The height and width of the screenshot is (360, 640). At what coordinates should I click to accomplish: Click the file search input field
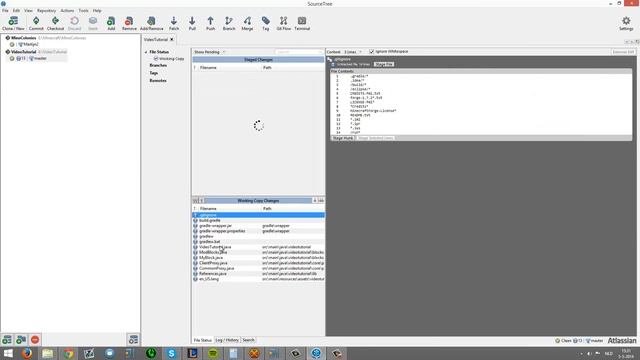299,52
